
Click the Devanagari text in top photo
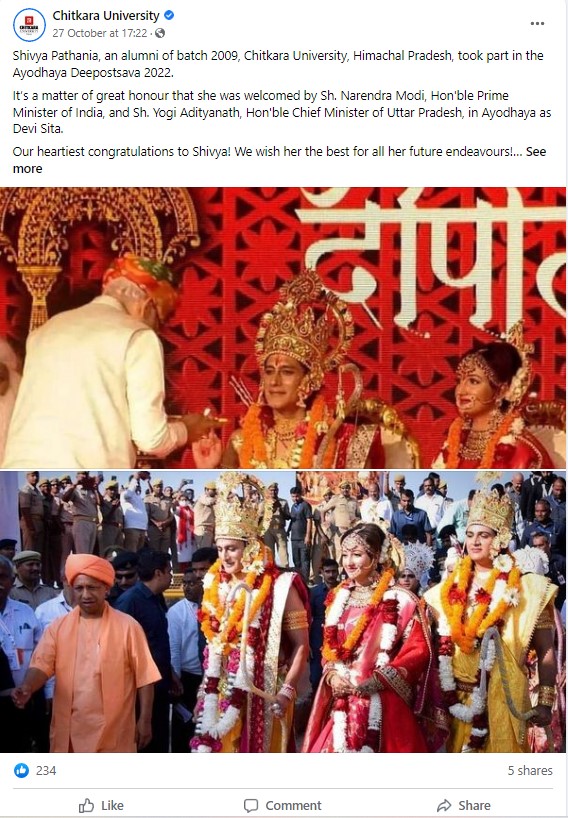point(431,258)
